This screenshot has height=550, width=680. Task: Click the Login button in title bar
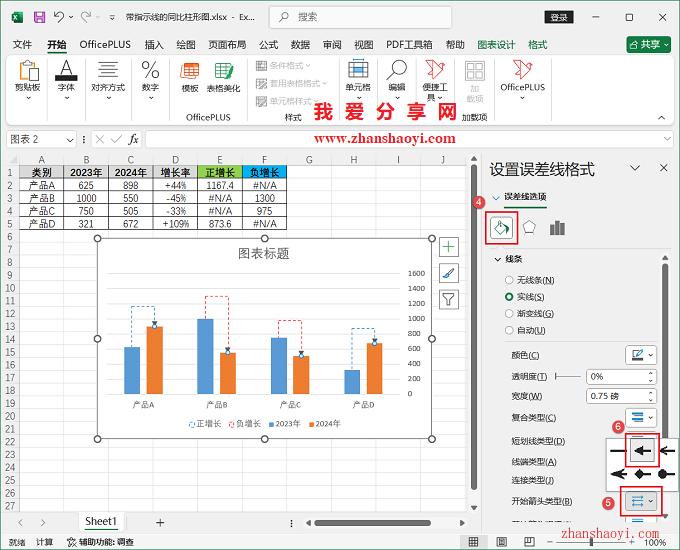click(x=560, y=17)
